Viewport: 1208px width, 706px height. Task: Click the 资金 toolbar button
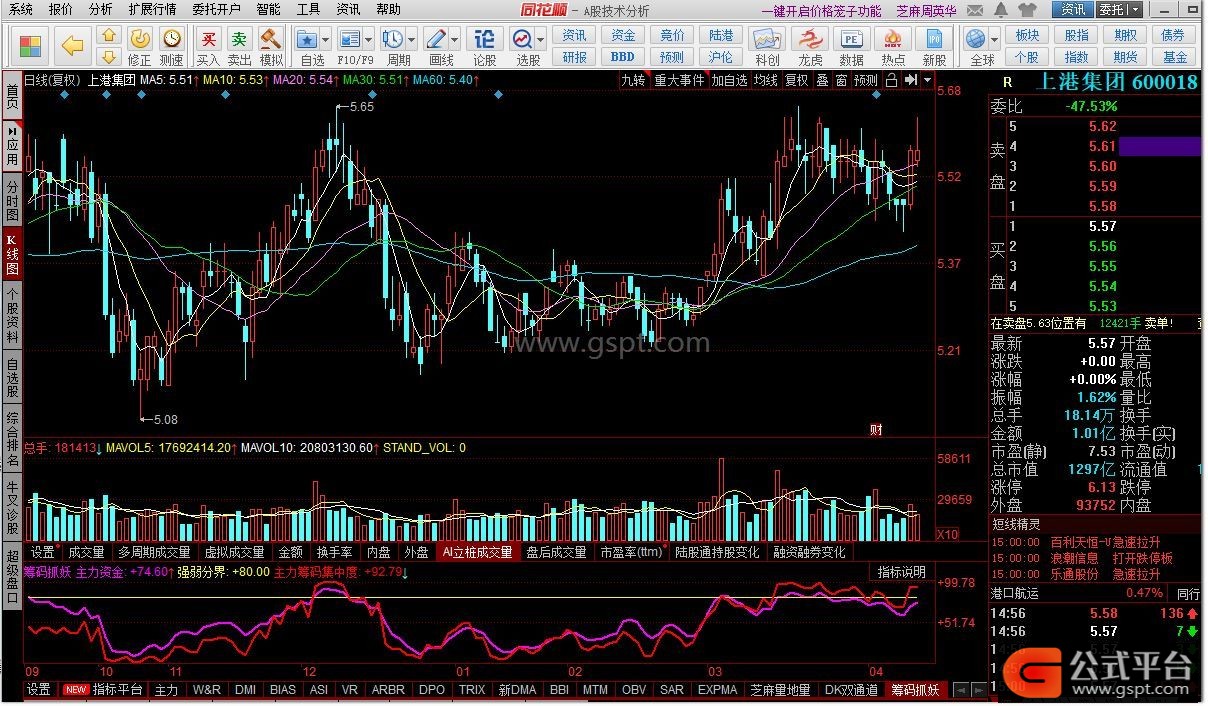(x=624, y=35)
